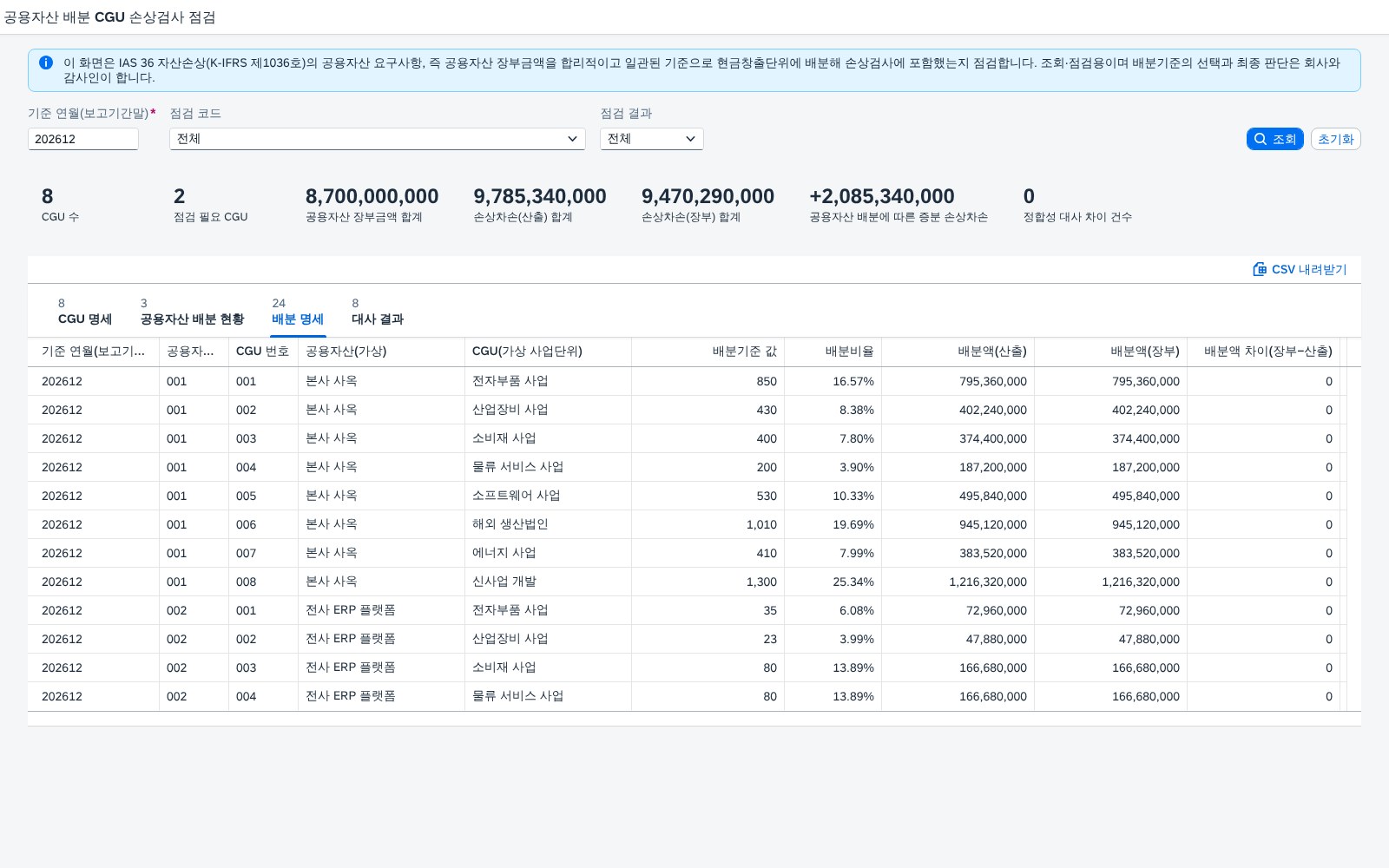Screen dimensions: 1389x868
Task: Click CSV 내려받기 link
Action: pos(1300,269)
